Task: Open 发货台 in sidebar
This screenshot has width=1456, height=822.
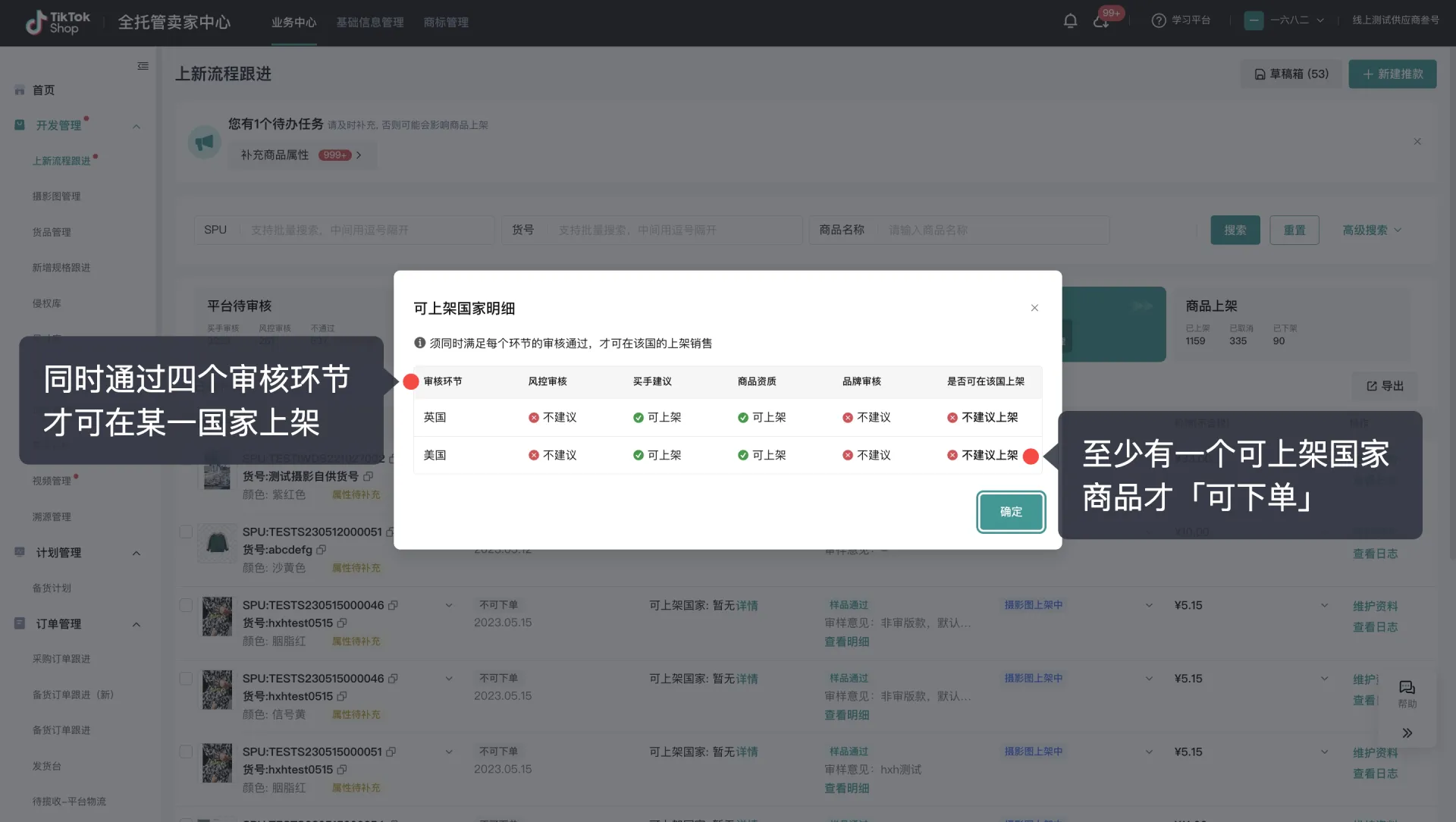Action: tap(46, 766)
